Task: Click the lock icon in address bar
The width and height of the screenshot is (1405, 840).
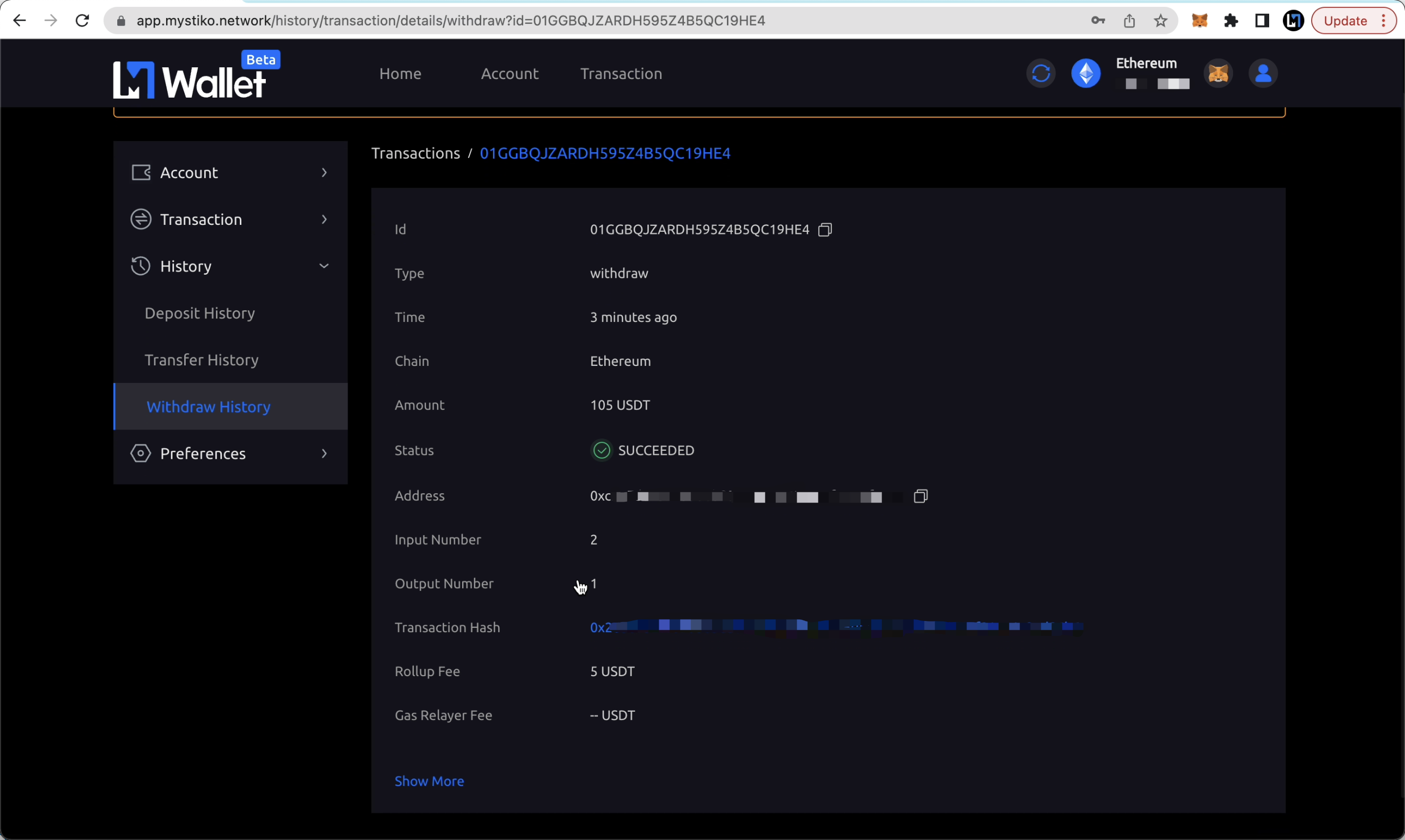Action: 120,21
